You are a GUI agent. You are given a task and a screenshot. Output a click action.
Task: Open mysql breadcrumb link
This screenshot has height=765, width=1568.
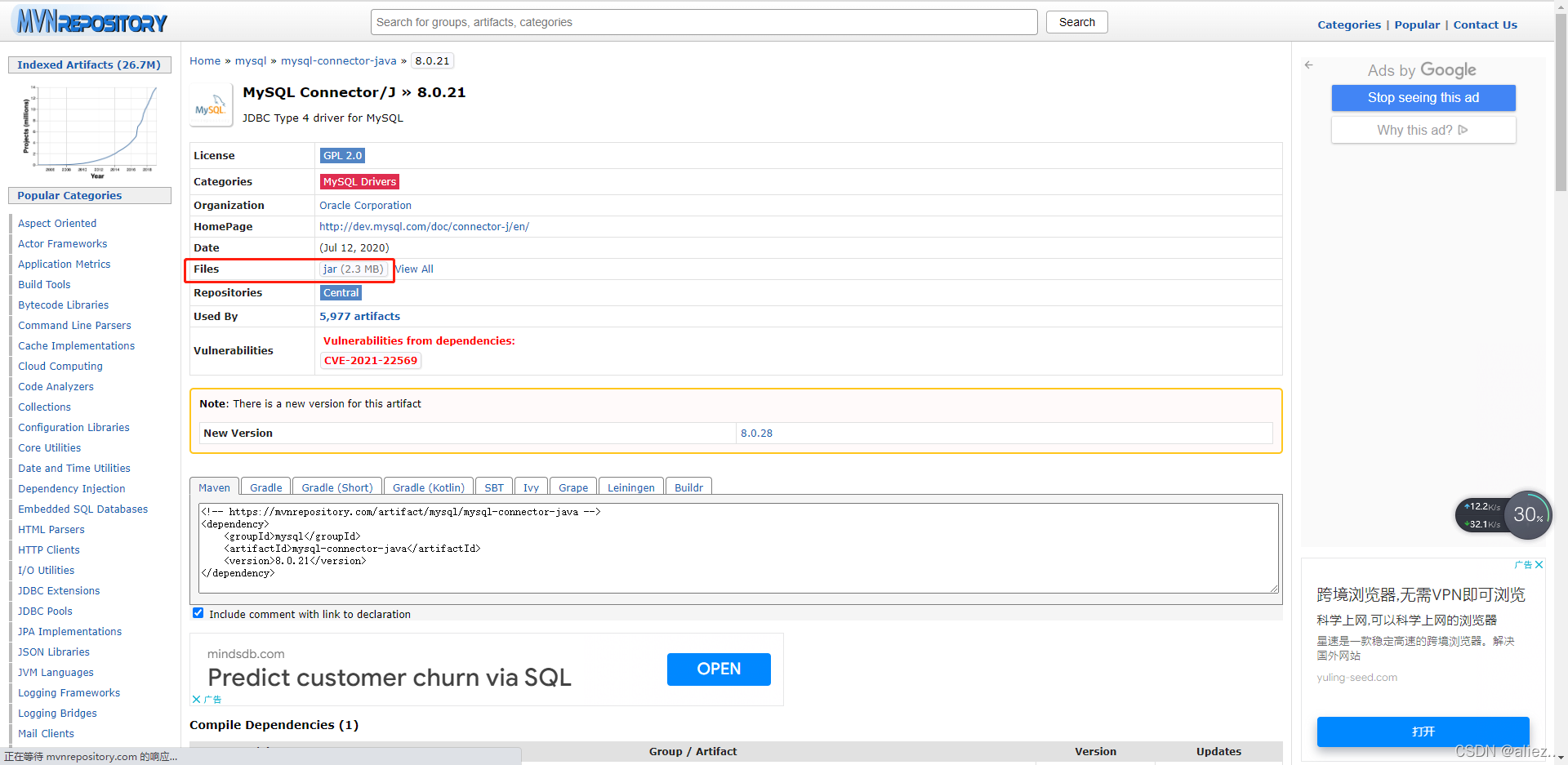(x=251, y=60)
